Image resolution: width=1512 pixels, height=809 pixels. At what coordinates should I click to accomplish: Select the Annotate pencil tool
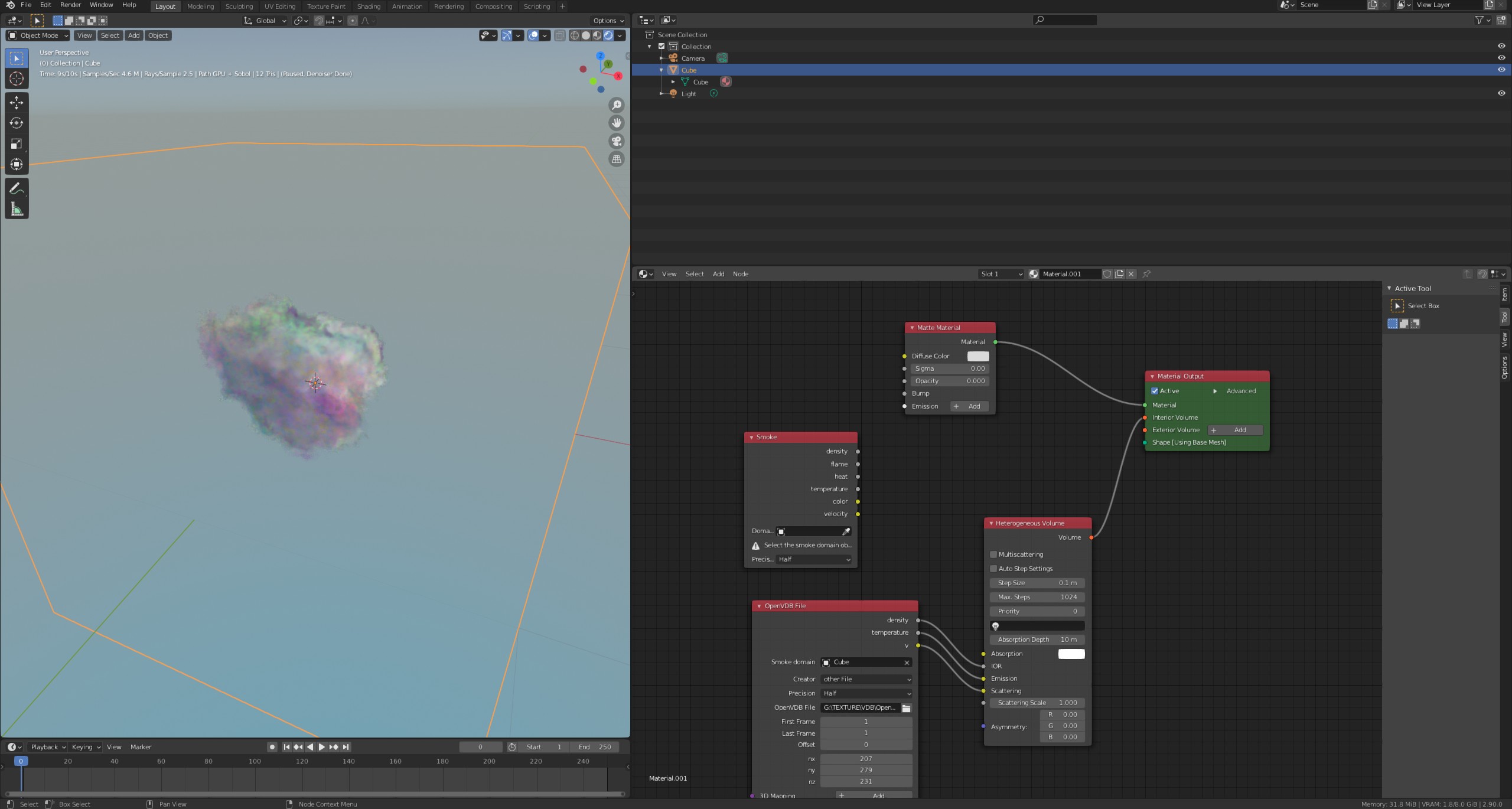coord(17,188)
